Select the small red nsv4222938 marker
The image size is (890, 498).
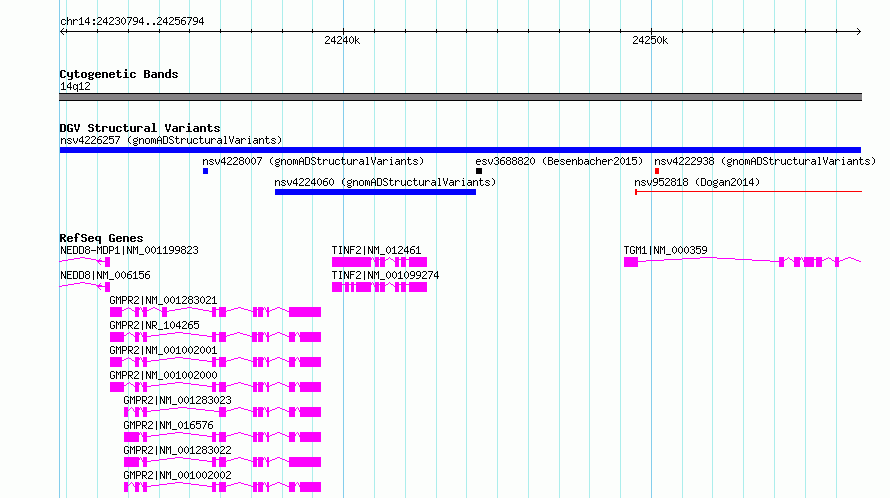click(657, 171)
